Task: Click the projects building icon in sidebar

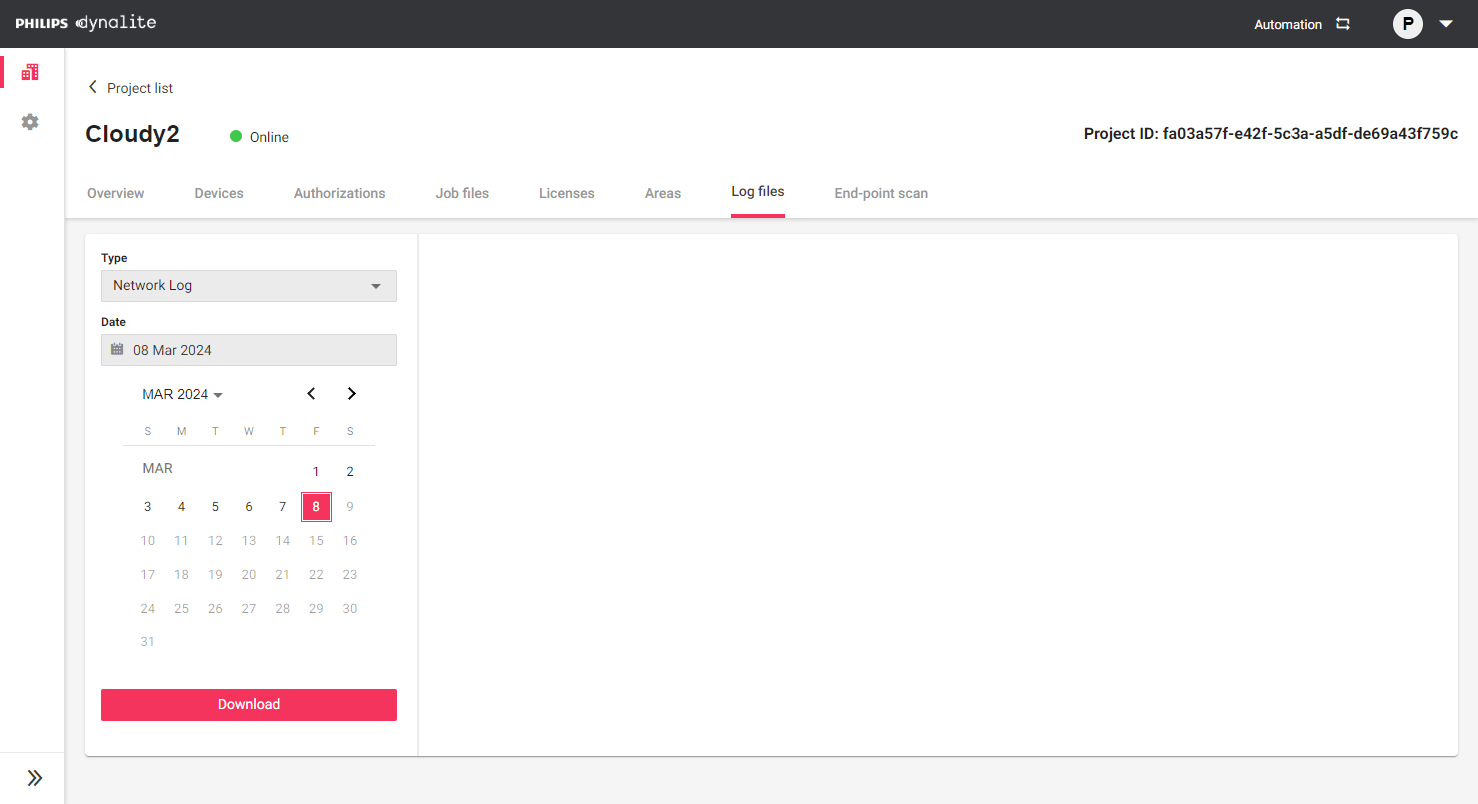Action: pos(30,72)
